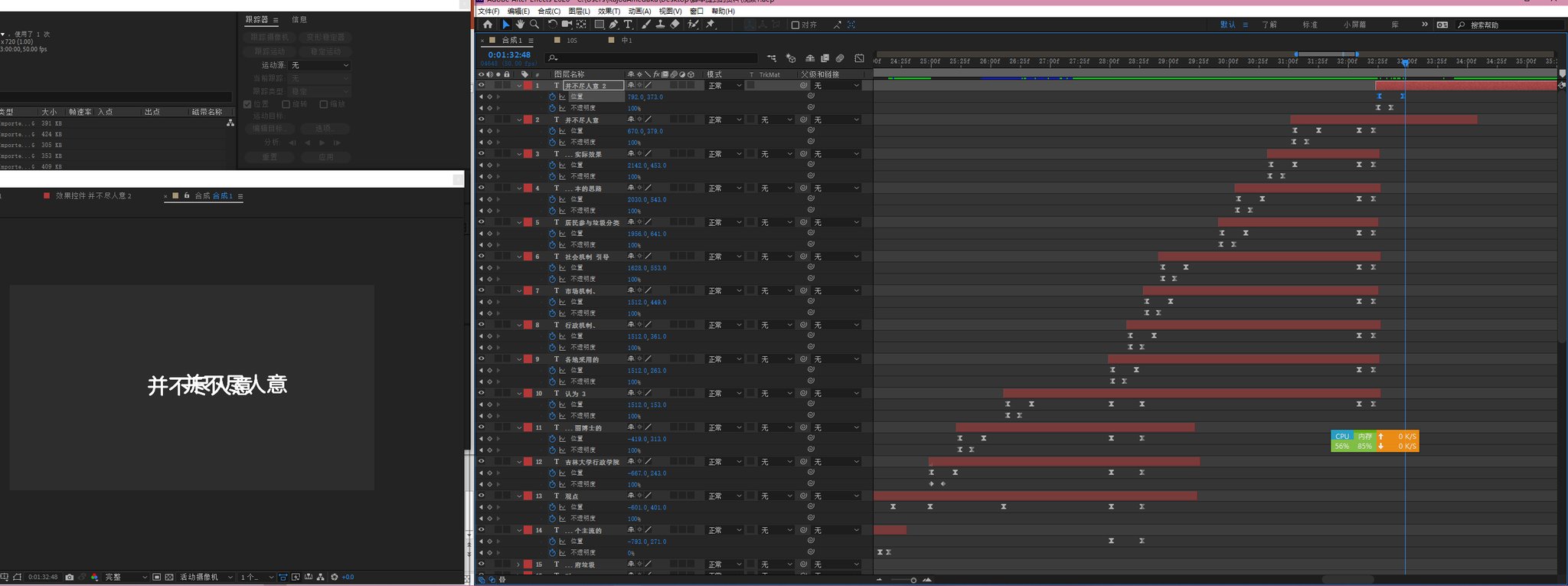
Task: Select the Brush tool
Action: point(646,25)
